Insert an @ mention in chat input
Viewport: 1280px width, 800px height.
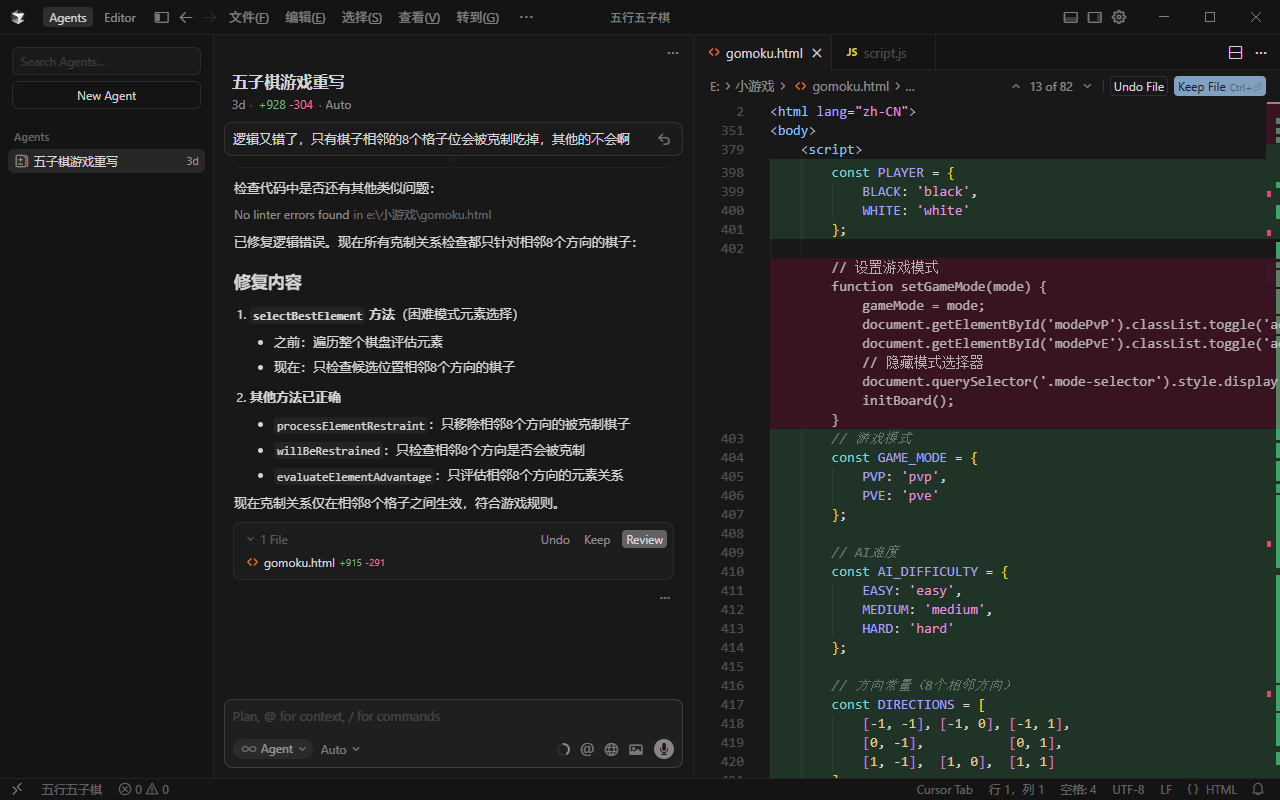(587, 749)
